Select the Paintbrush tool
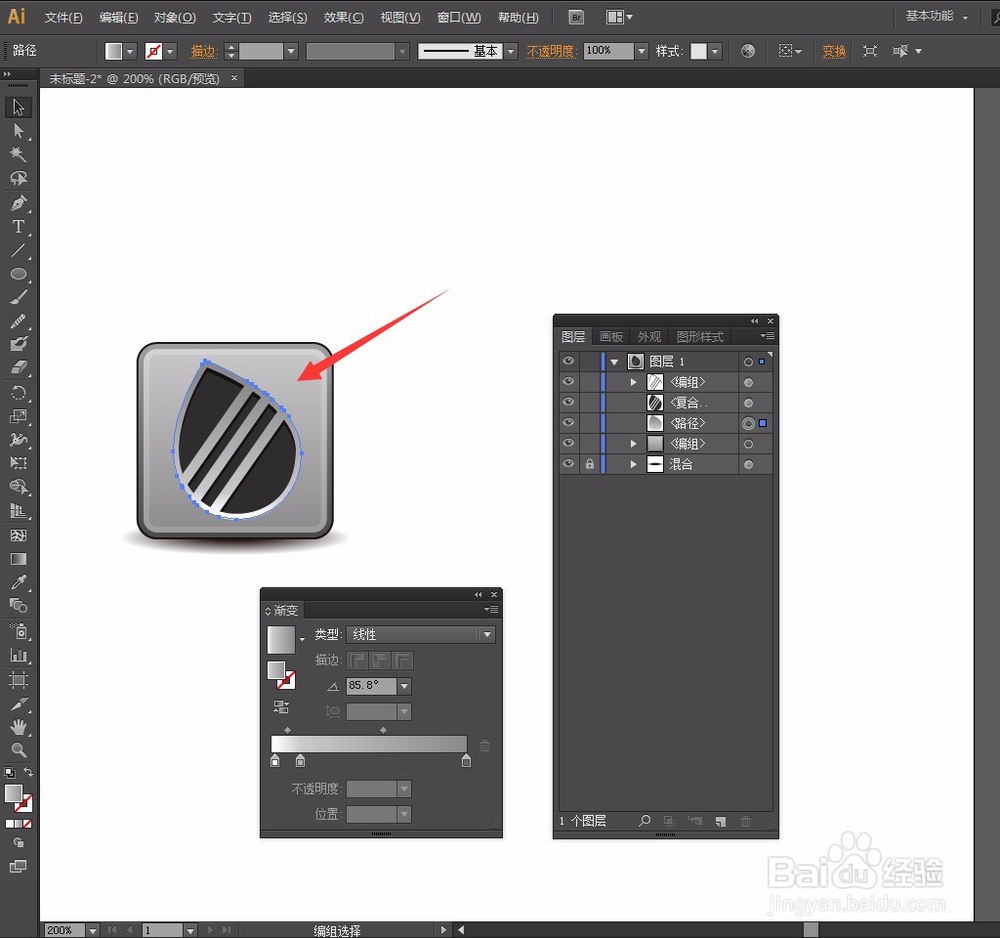Screen dimensions: 1000x938 tap(18, 297)
